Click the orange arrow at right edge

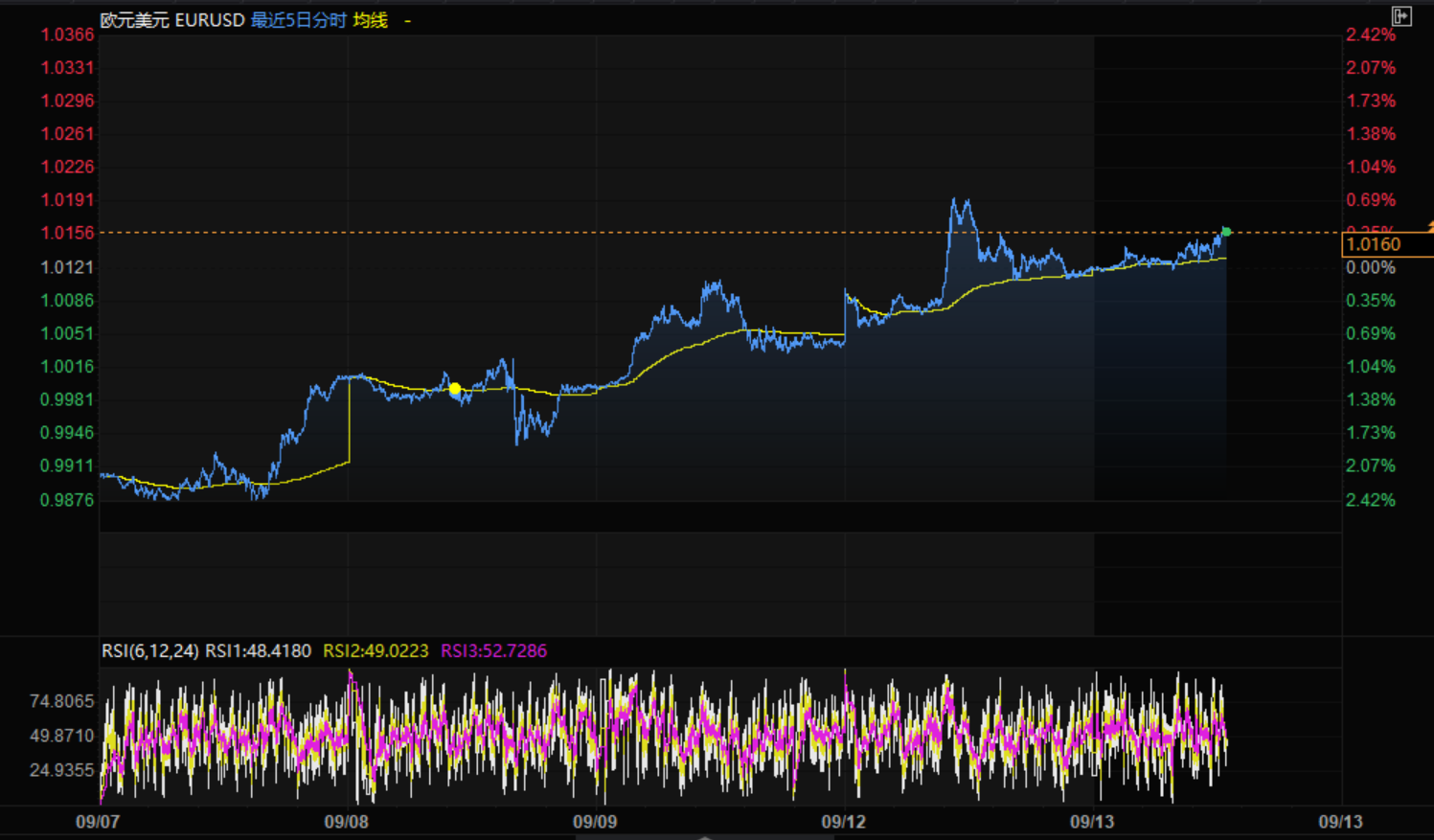click(1429, 227)
